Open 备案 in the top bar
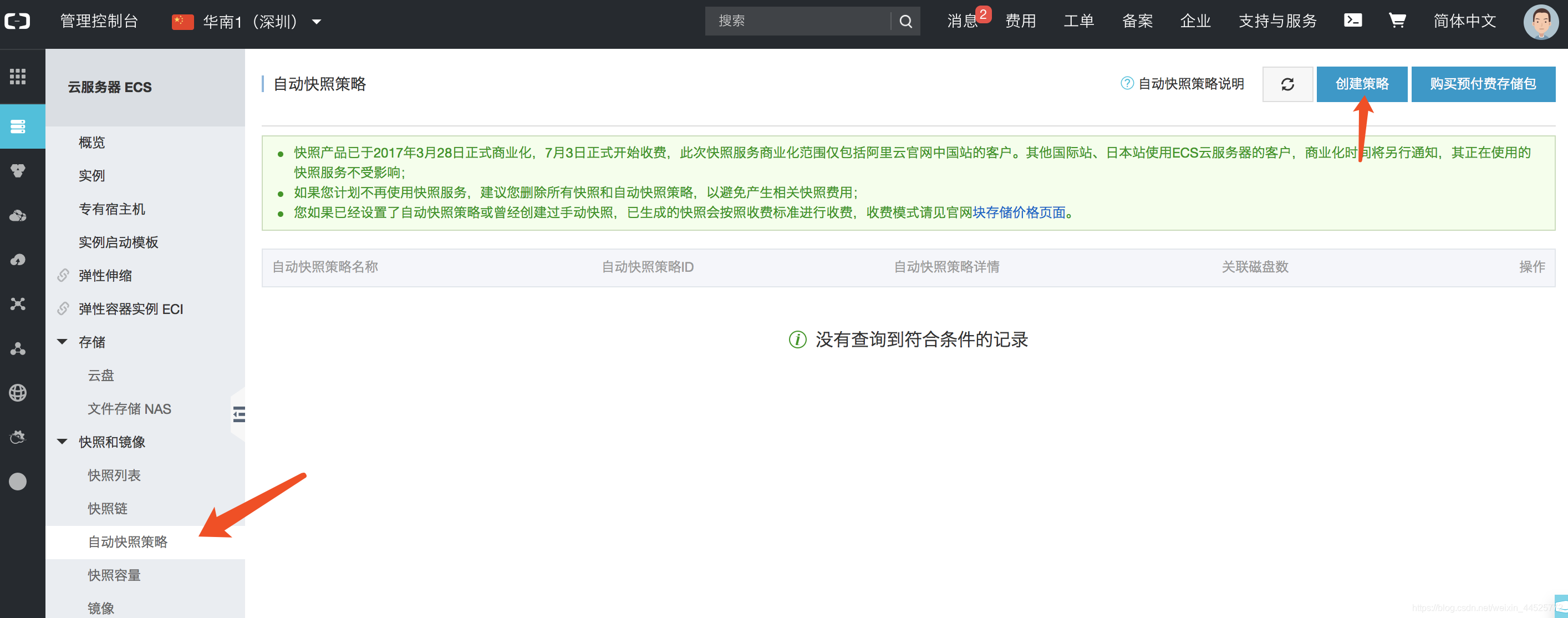The image size is (1568, 618). tap(1137, 21)
